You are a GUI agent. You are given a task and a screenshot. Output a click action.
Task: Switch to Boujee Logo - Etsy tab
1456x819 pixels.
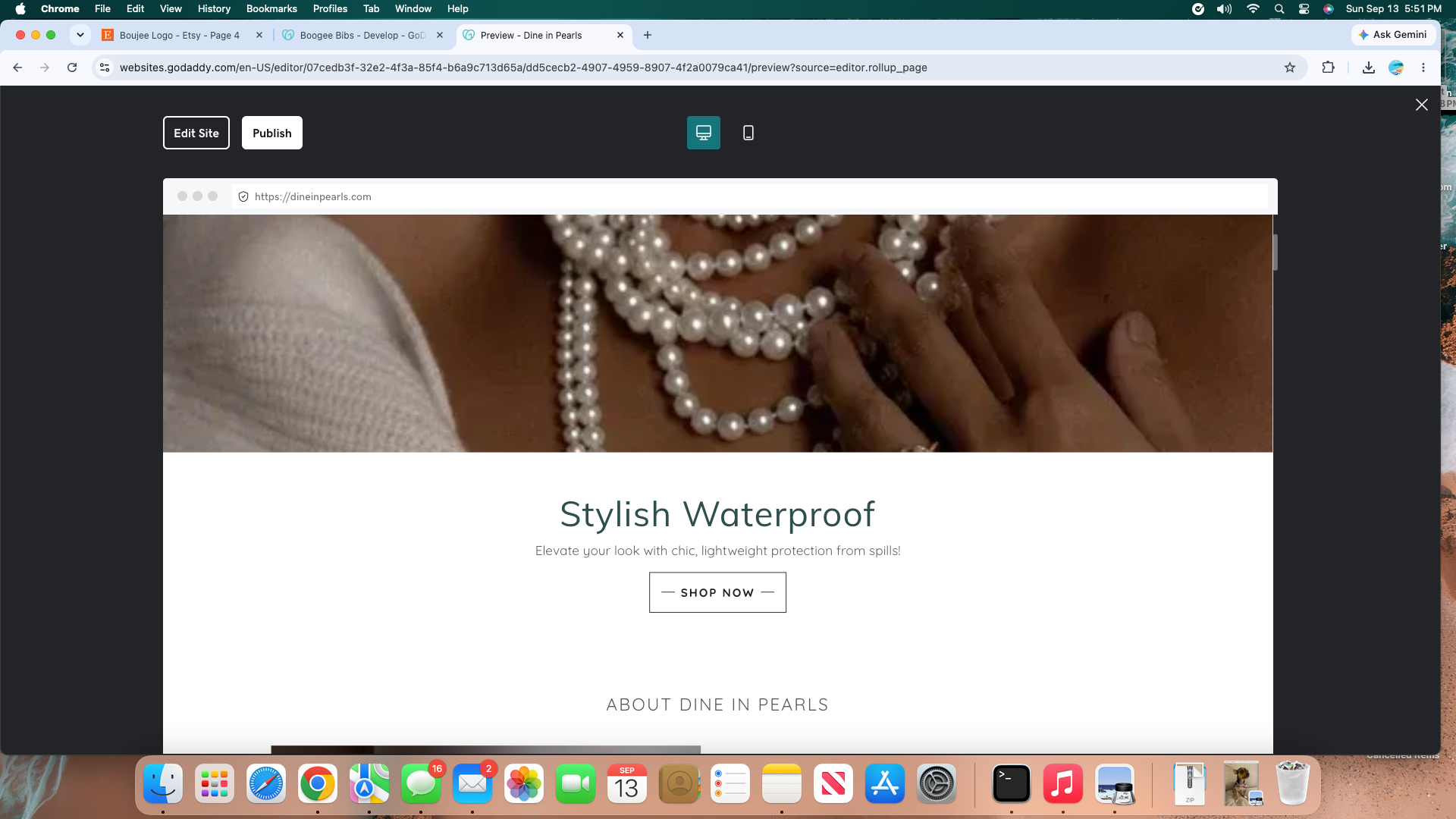pyautogui.click(x=180, y=36)
